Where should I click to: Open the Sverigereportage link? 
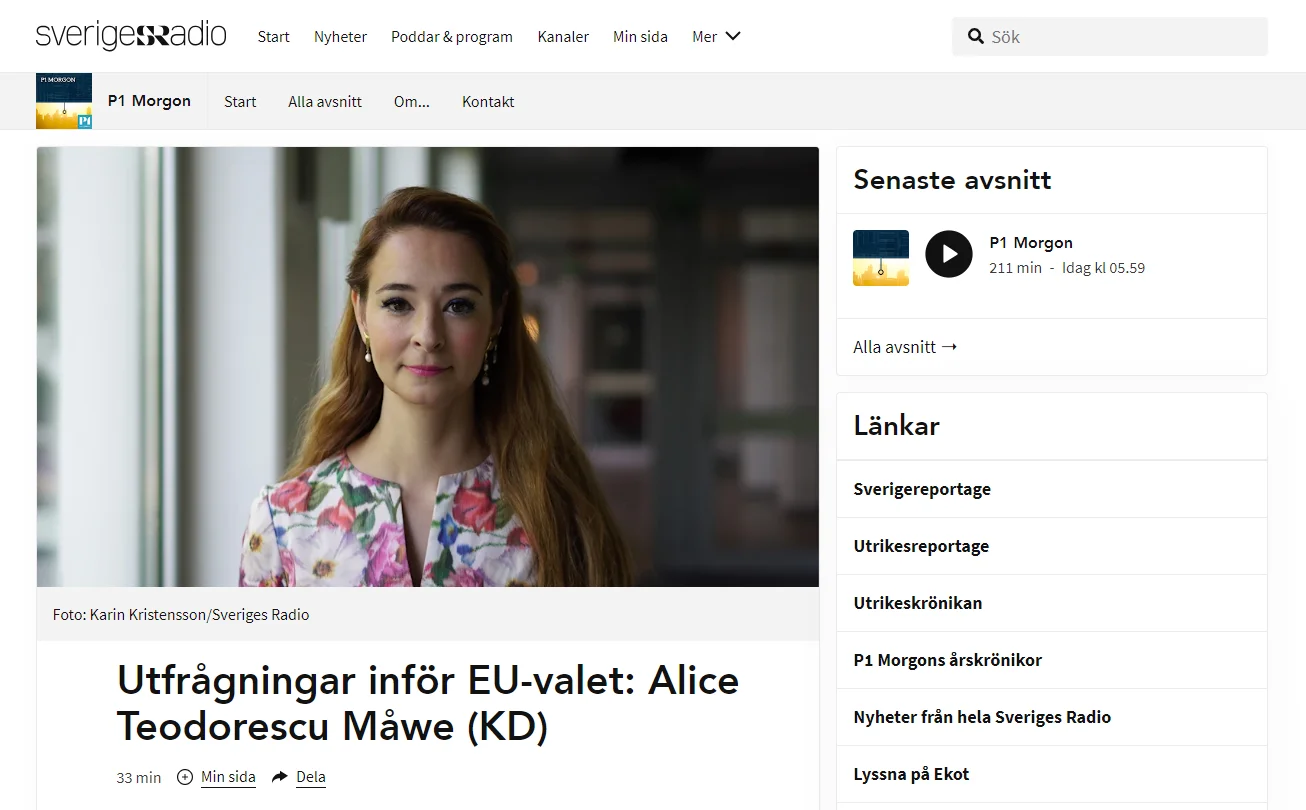point(1052,489)
